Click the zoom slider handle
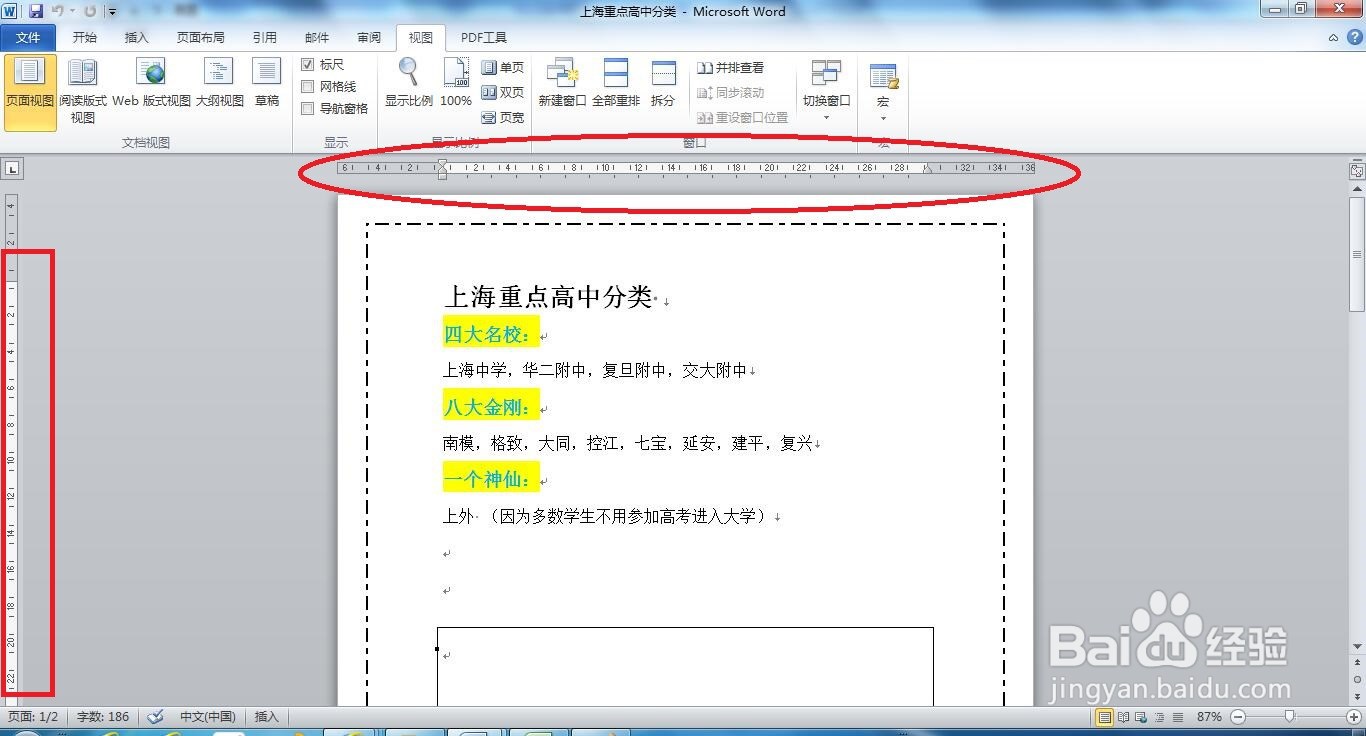 (x=1290, y=716)
